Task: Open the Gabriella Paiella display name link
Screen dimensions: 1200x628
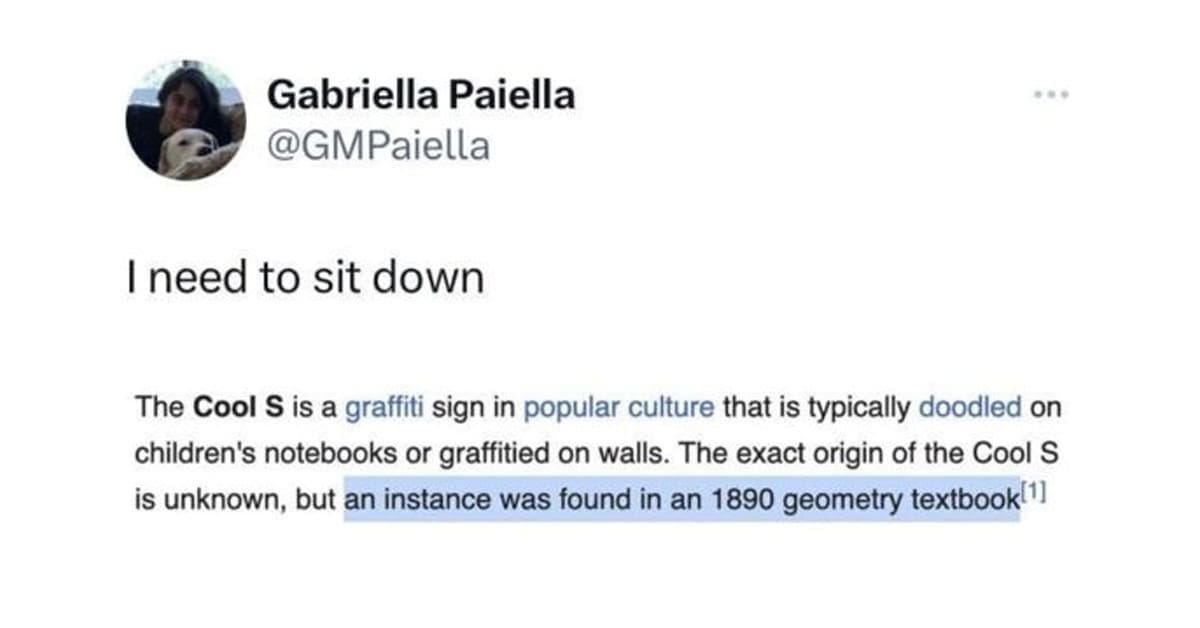Action: coord(421,96)
